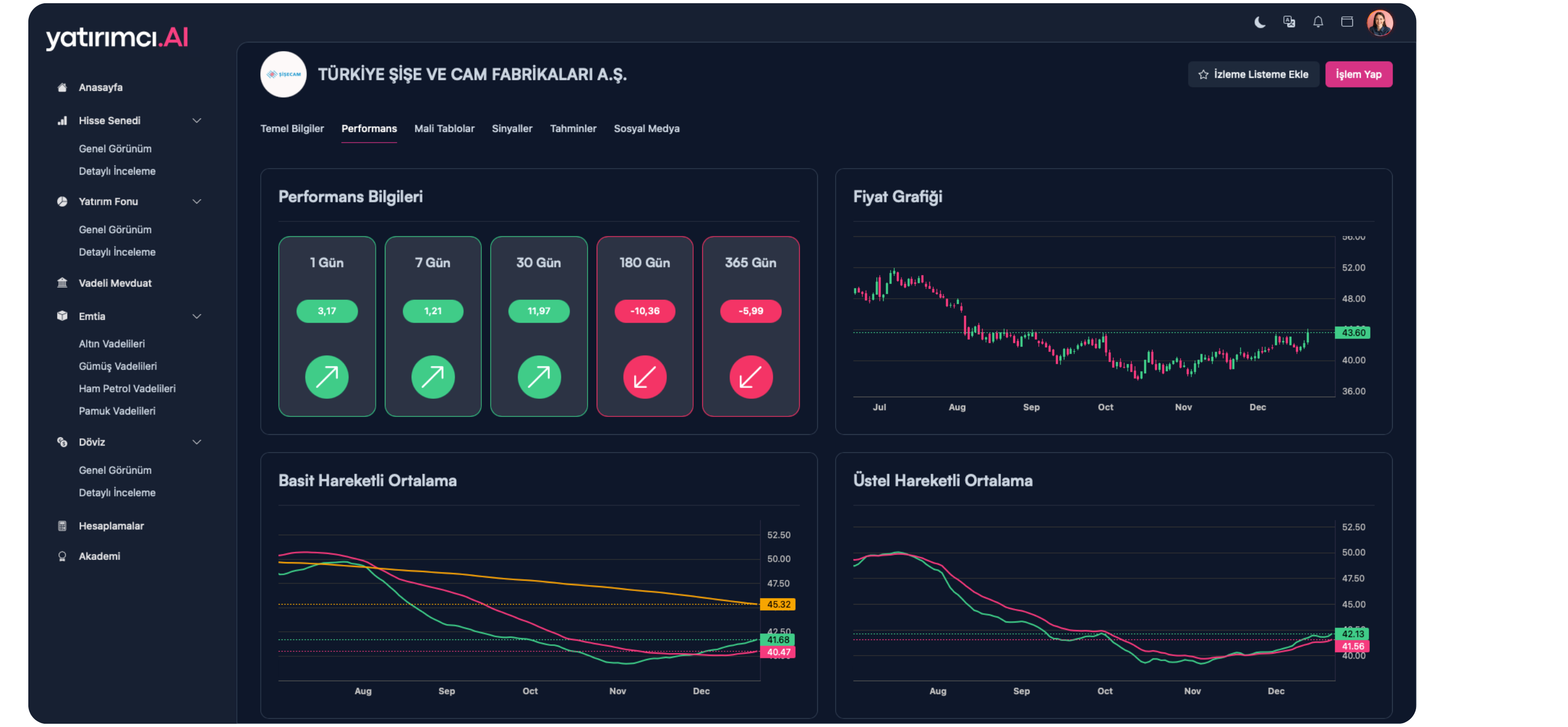
Task: Click the 1,21 green value badge
Action: [x=433, y=311]
